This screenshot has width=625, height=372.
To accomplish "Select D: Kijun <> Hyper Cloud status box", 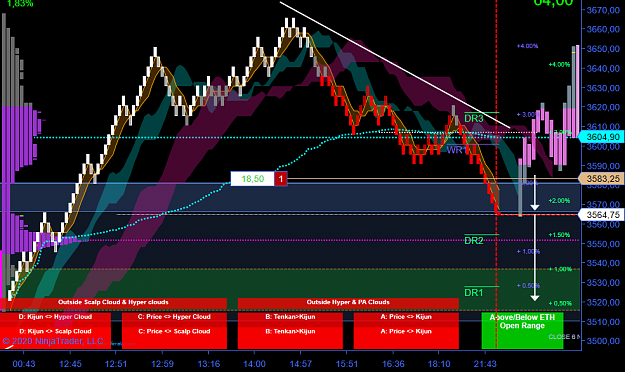I will click(x=55, y=319).
